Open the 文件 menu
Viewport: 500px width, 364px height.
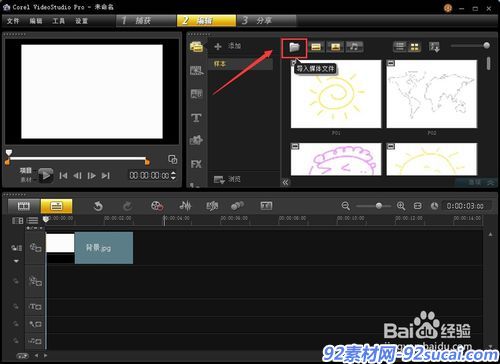point(13,21)
